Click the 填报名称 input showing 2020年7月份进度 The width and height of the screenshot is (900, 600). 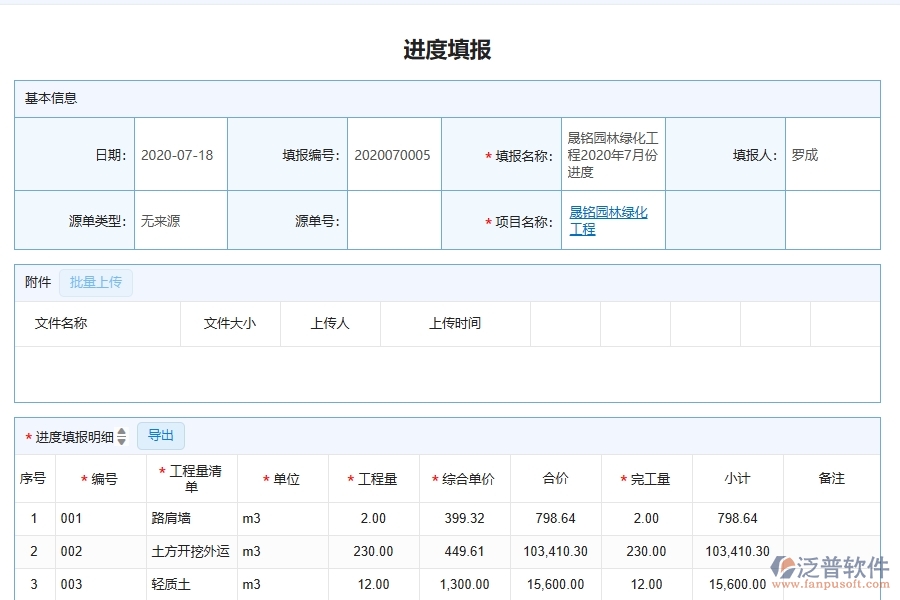click(x=612, y=154)
